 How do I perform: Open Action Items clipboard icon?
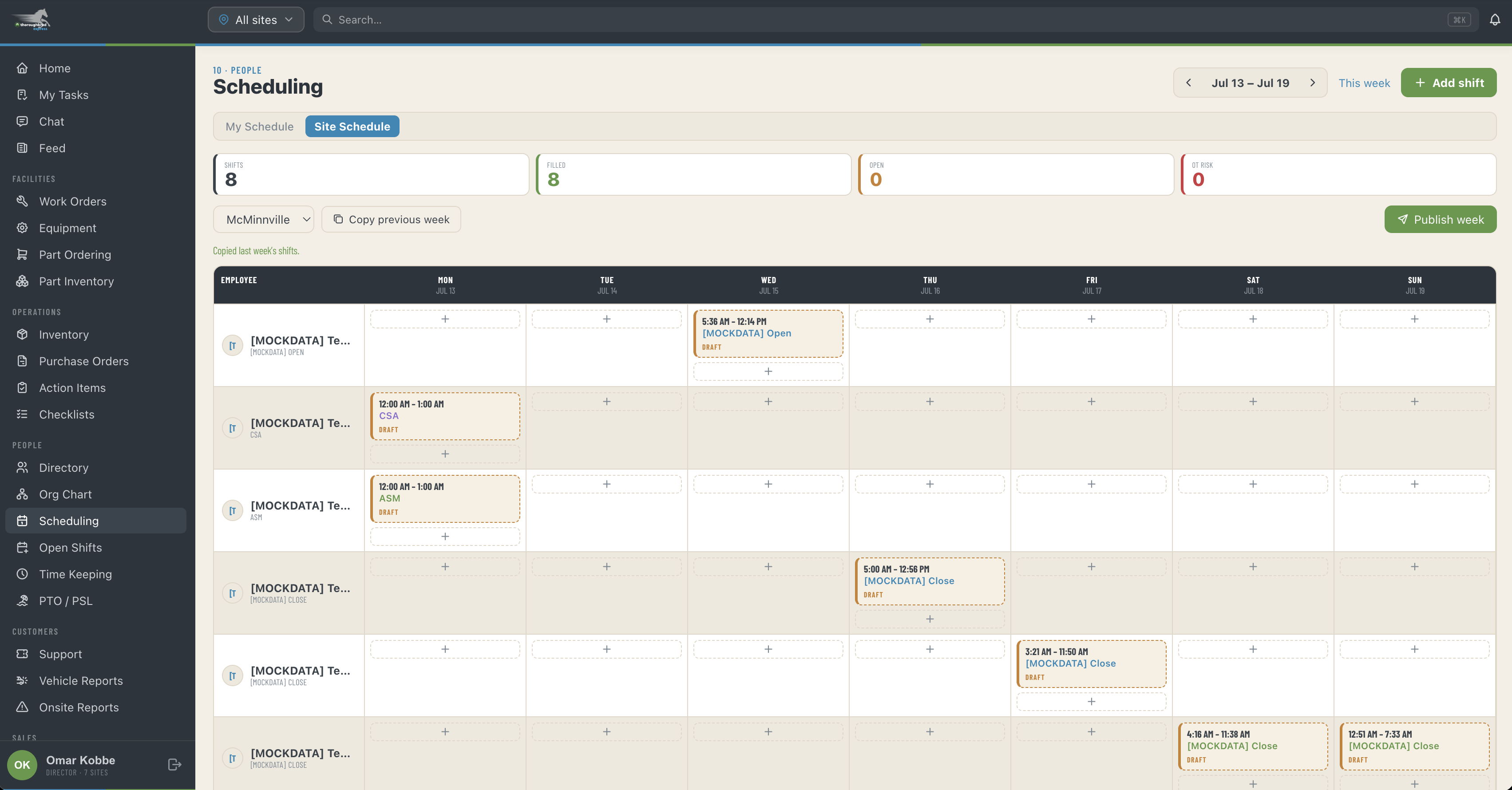(x=22, y=387)
